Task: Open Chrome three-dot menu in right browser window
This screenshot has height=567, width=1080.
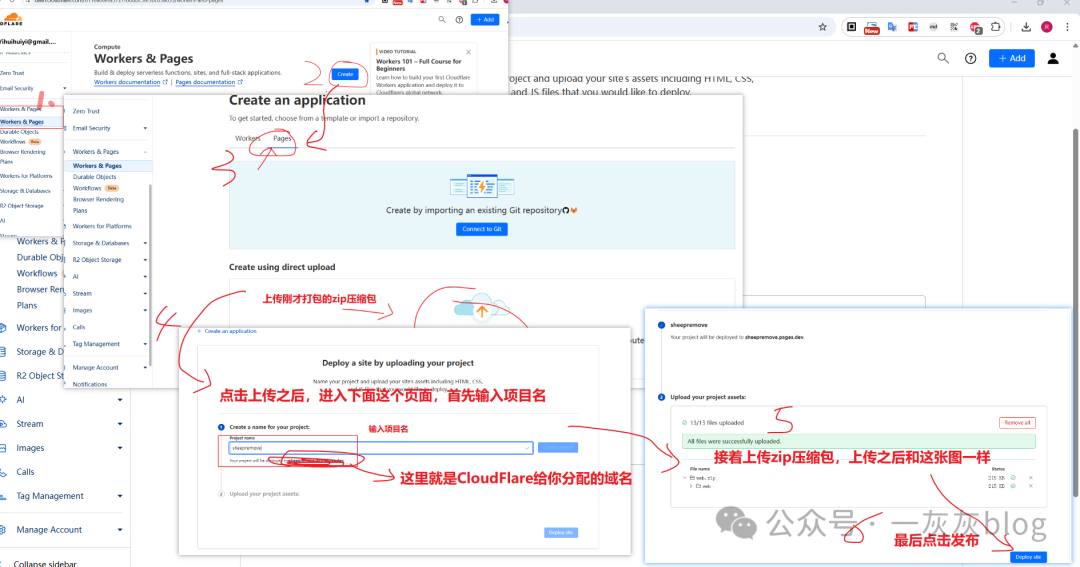Action: coord(1068,27)
